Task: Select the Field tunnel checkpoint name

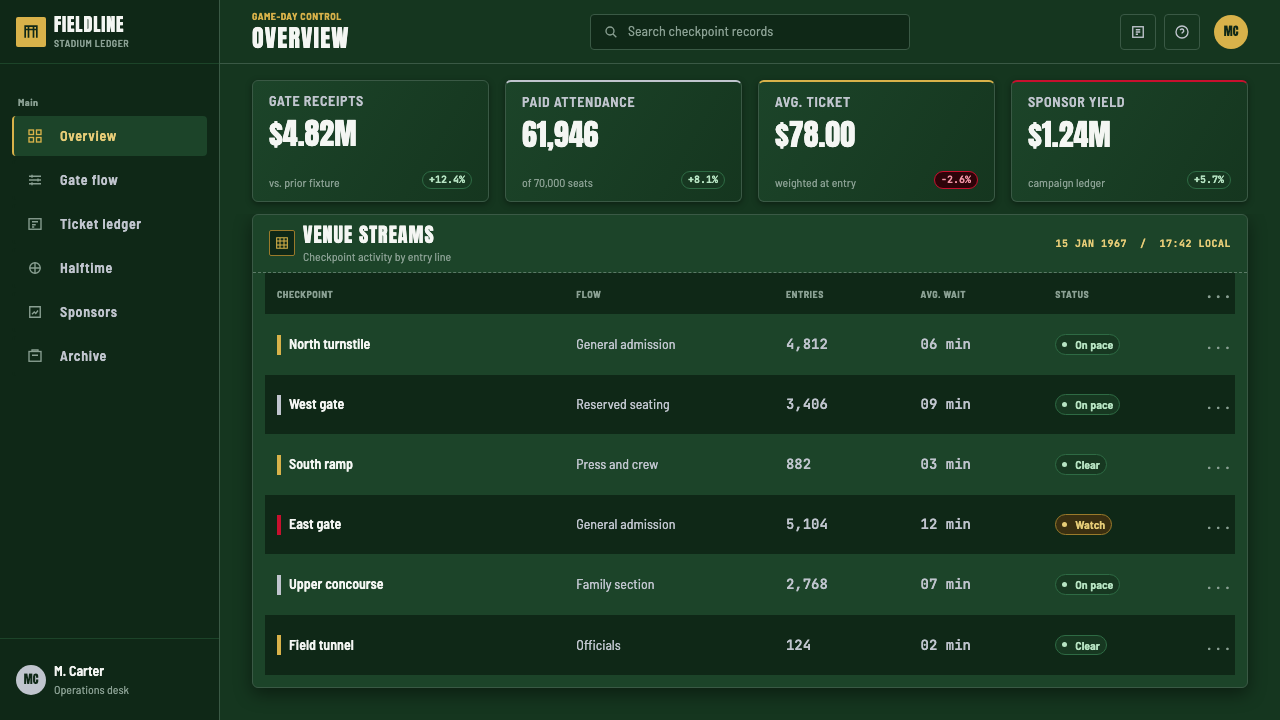Action: pyautogui.click(x=321, y=645)
